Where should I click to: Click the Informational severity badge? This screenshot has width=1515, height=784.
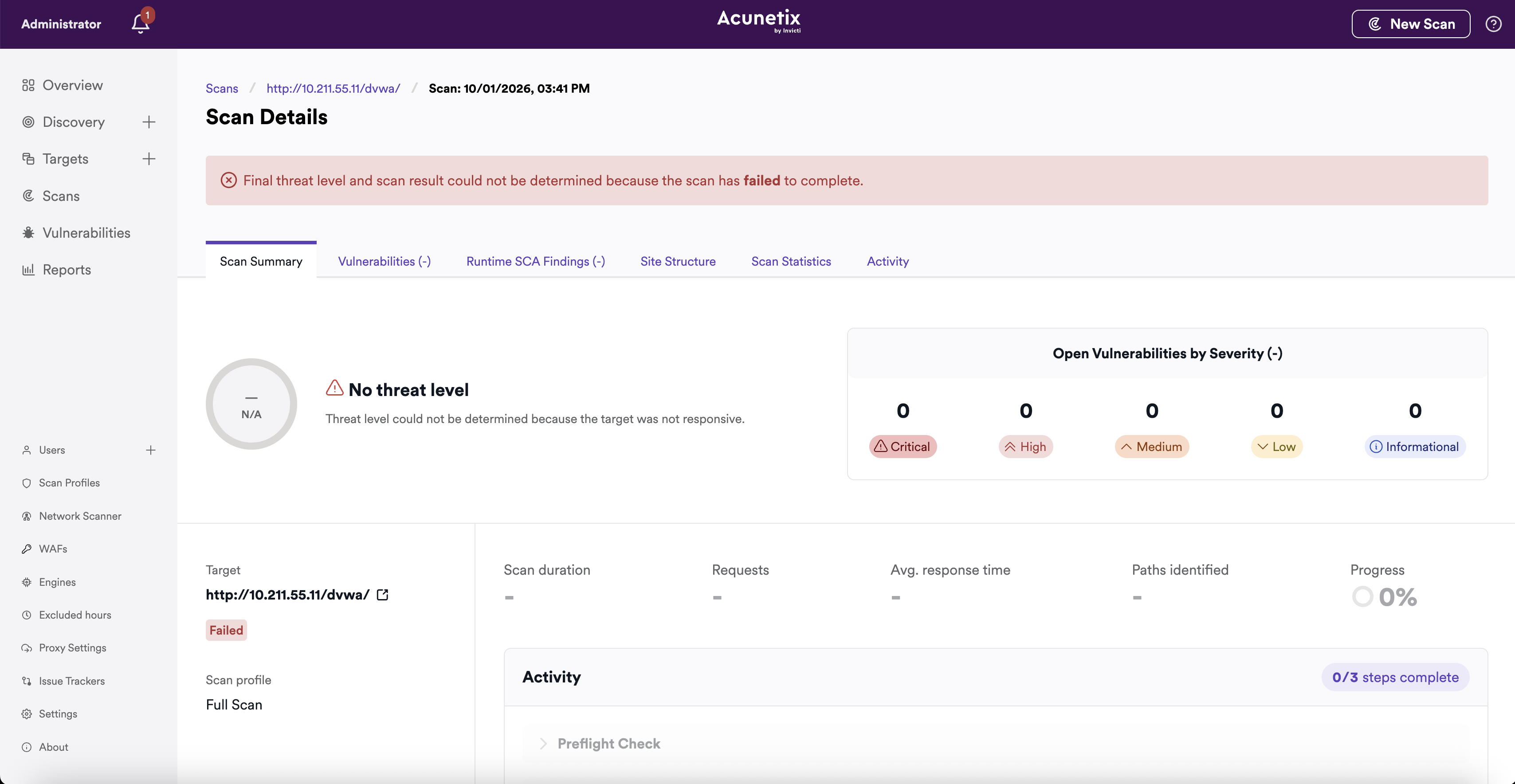[x=1414, y=447]
